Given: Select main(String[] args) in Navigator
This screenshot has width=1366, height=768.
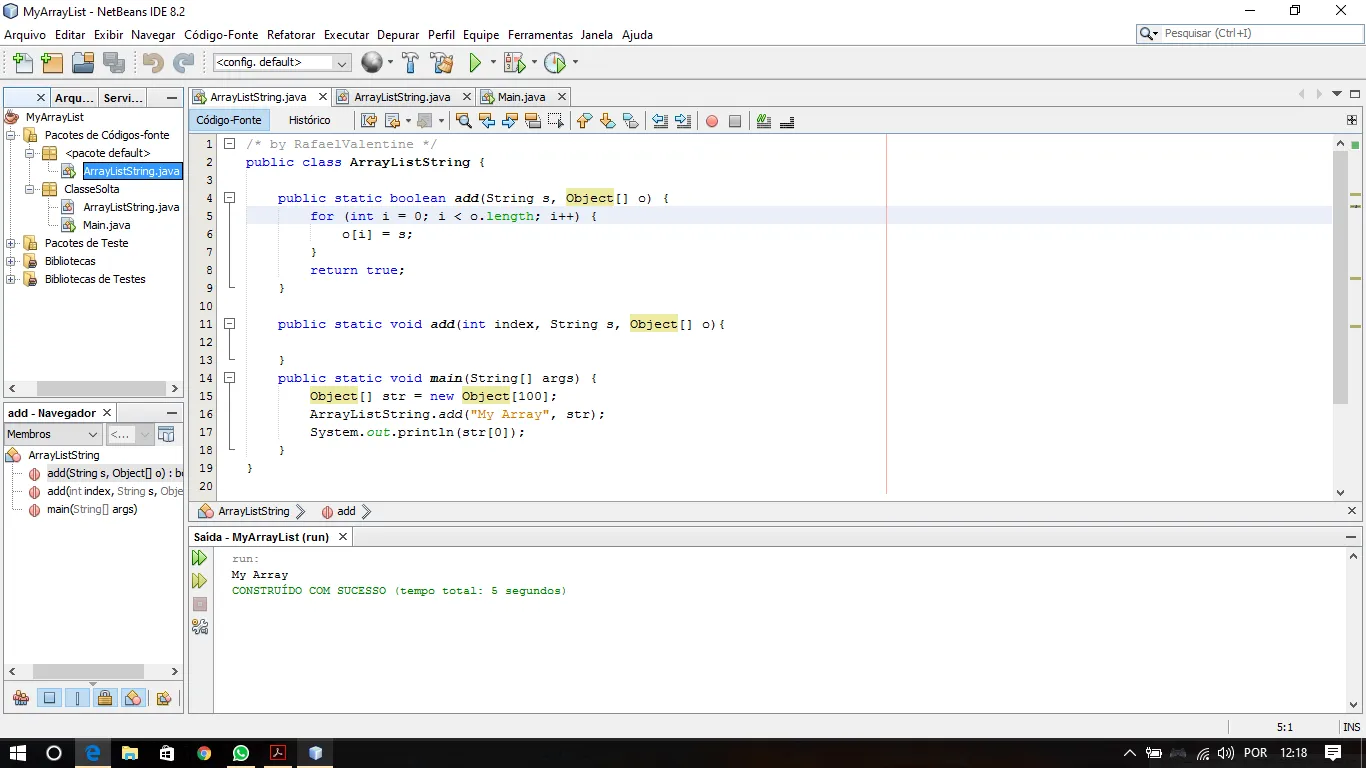Looking at the screenshot, I should pos(92,509).
